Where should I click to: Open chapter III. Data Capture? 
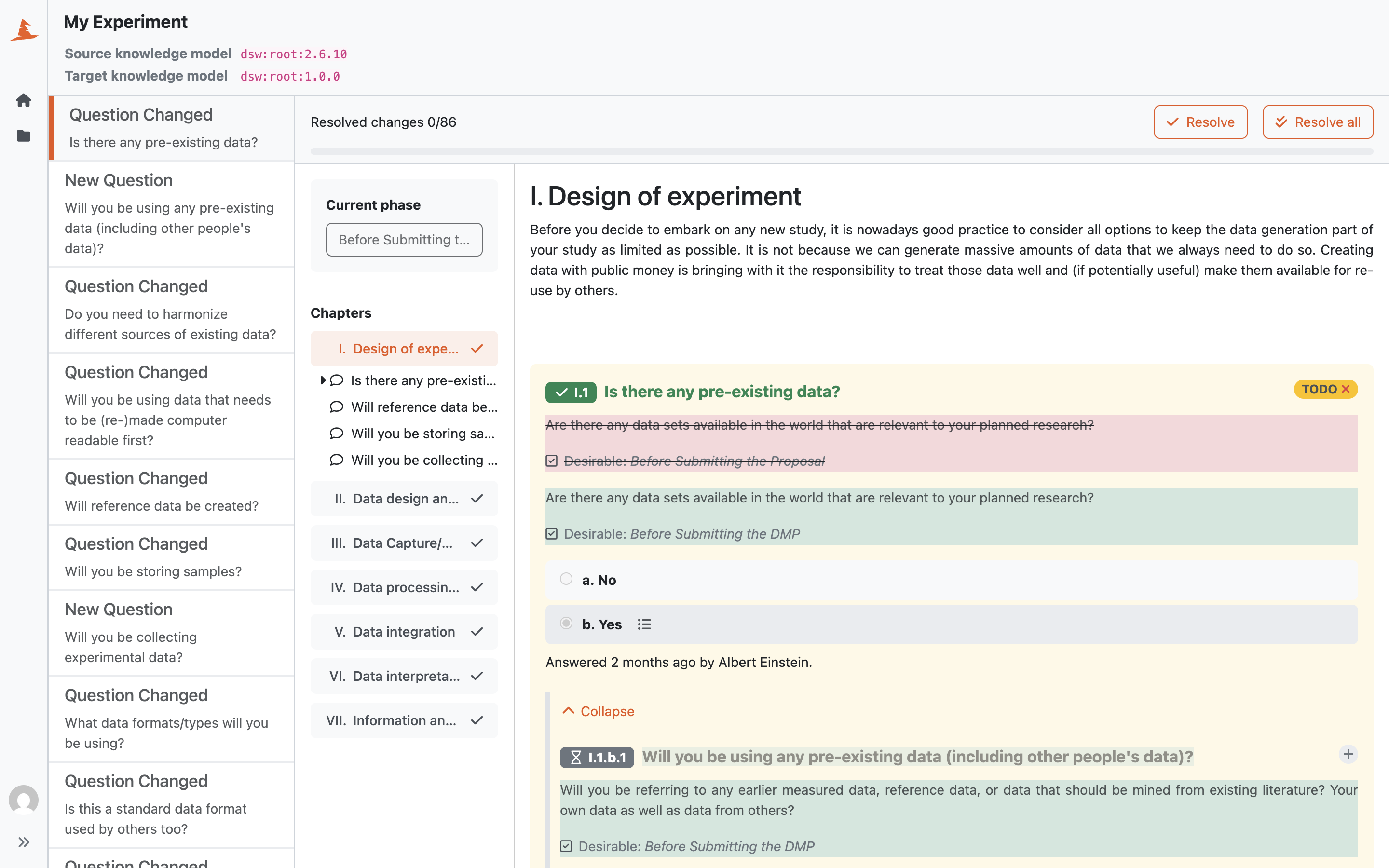(x=404, y=543)
